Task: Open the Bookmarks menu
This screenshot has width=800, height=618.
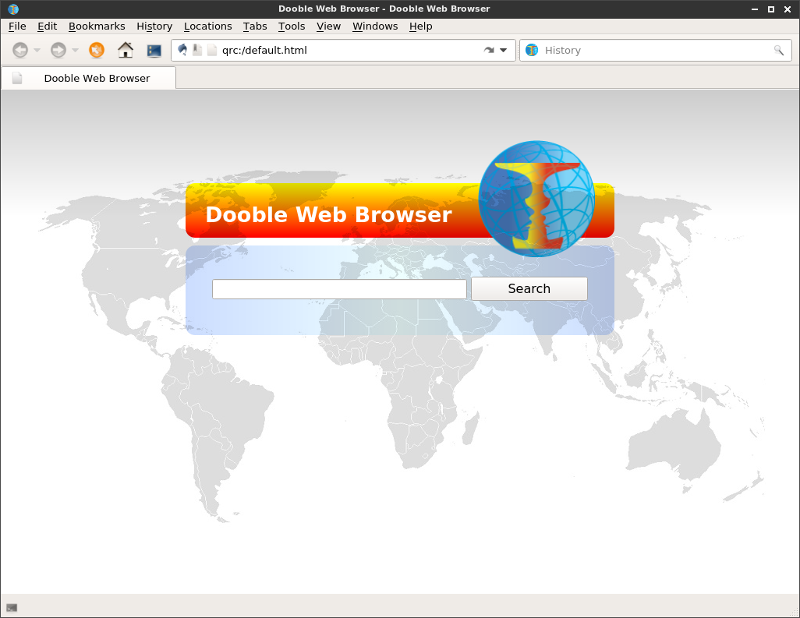Action: [x=97, y=26]
